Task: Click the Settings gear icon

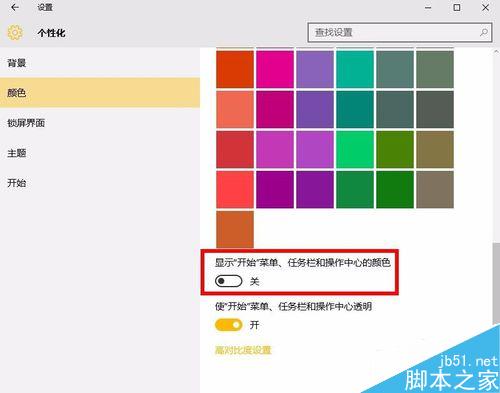Action: click(15, 33)
